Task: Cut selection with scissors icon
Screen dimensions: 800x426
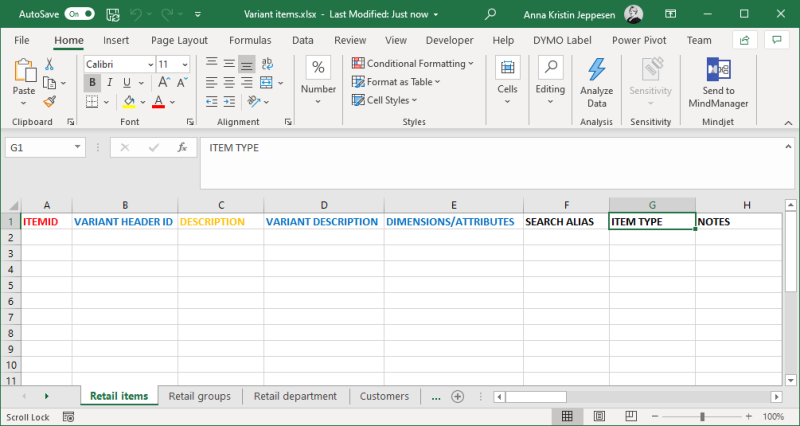Action: pyautogui.click(x=49, y=64)
